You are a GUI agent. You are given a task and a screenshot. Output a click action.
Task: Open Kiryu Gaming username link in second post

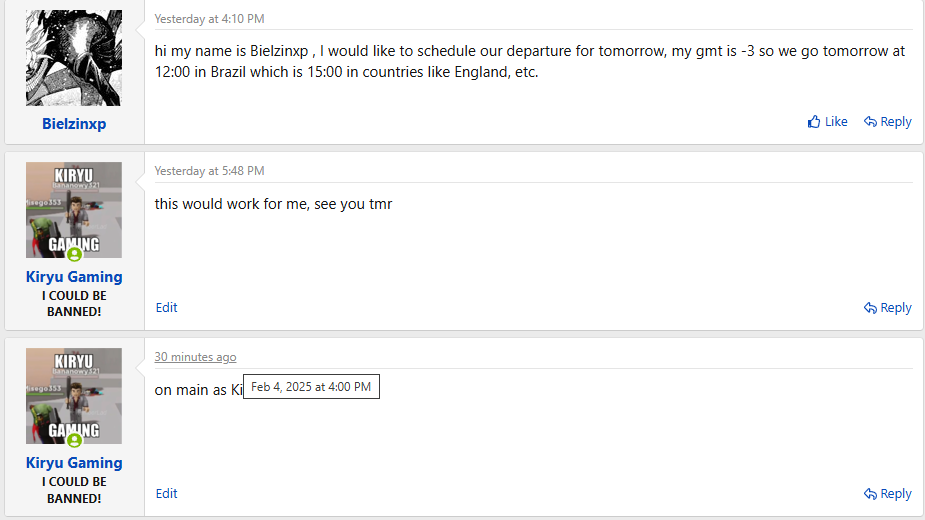click(x=74, y=277)
